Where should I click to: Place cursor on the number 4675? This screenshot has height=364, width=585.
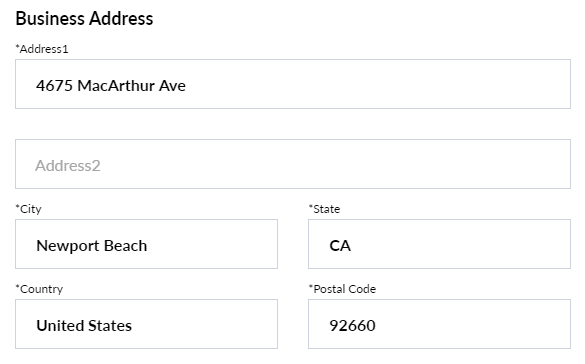[54, 86]
